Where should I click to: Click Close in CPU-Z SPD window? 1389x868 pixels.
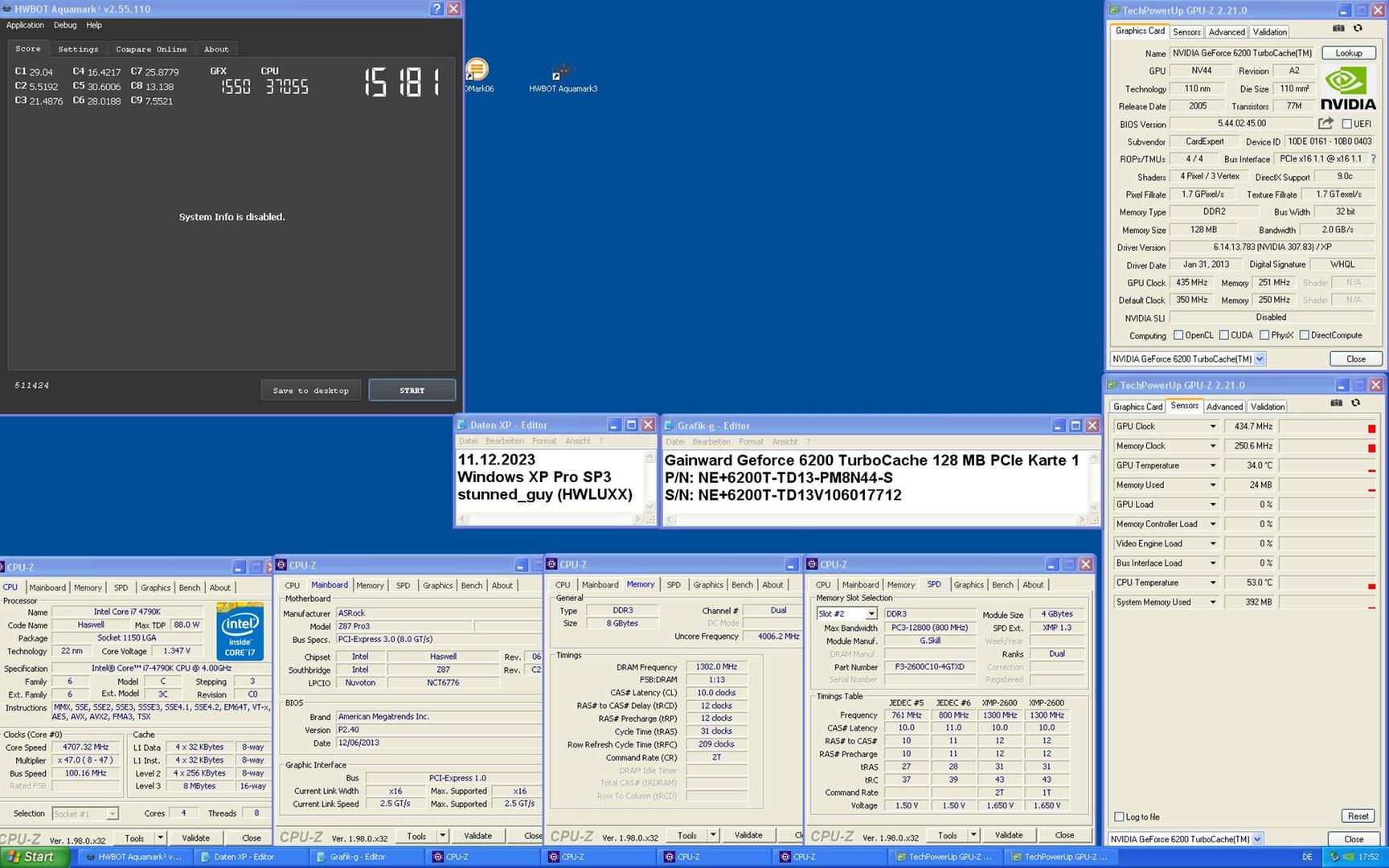pyautogui.click(x=1064, y=835)
